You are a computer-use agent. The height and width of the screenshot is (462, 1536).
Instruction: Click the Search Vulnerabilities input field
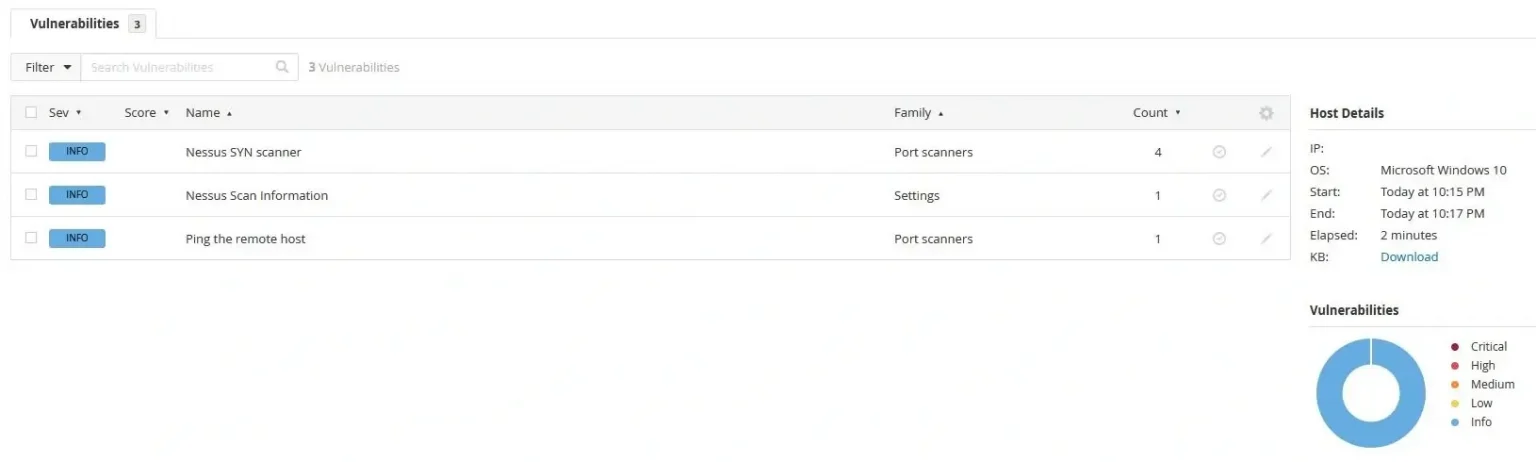coord(178,68)
